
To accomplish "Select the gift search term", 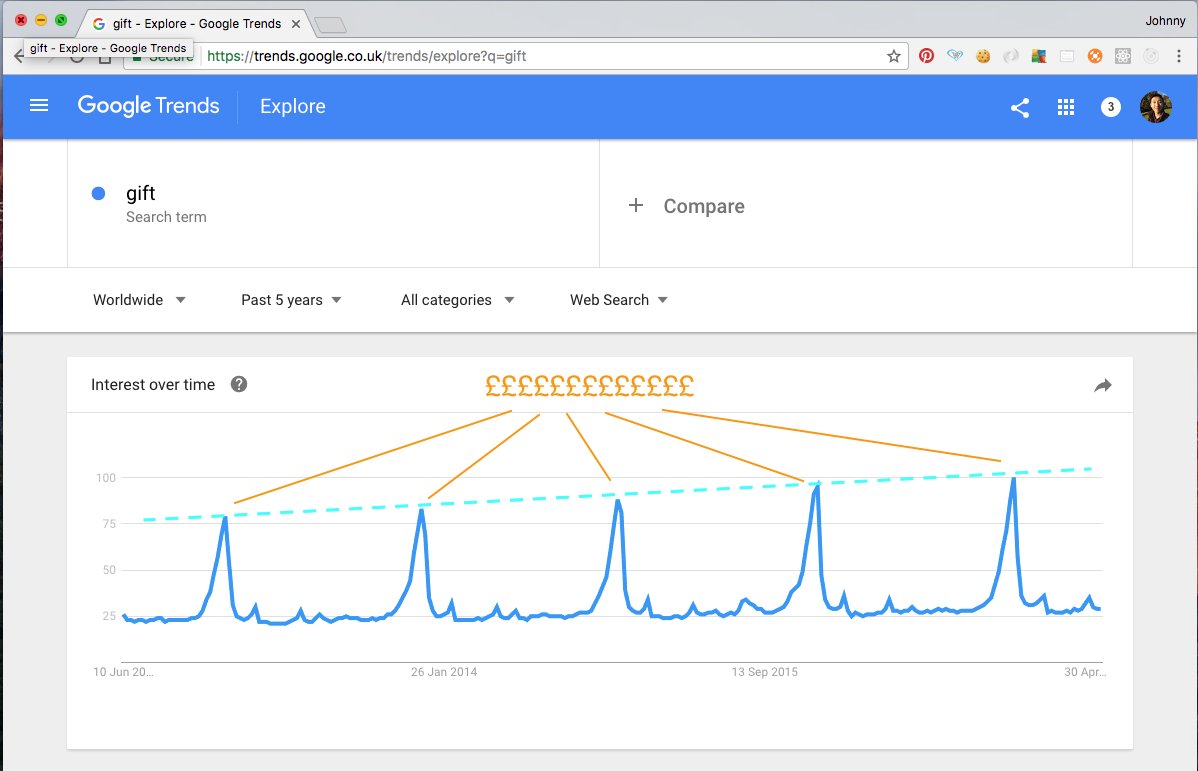I will [141, 193].
